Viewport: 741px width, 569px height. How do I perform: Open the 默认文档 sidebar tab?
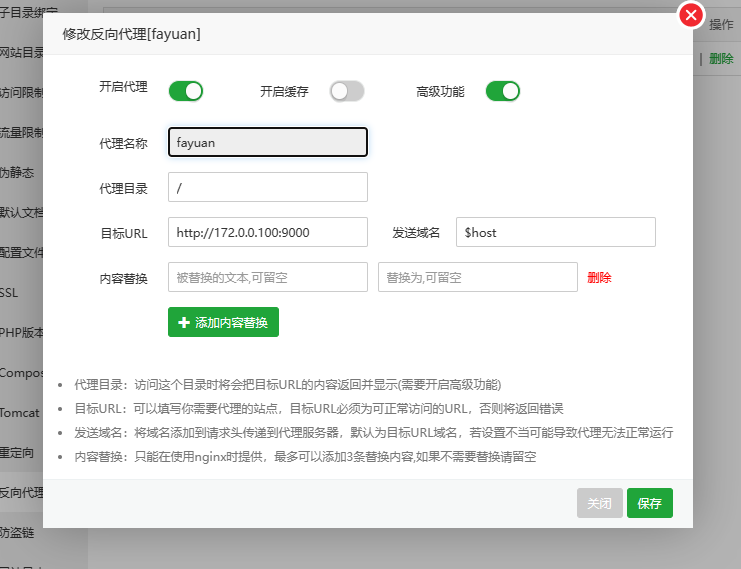tap(22, 213)
